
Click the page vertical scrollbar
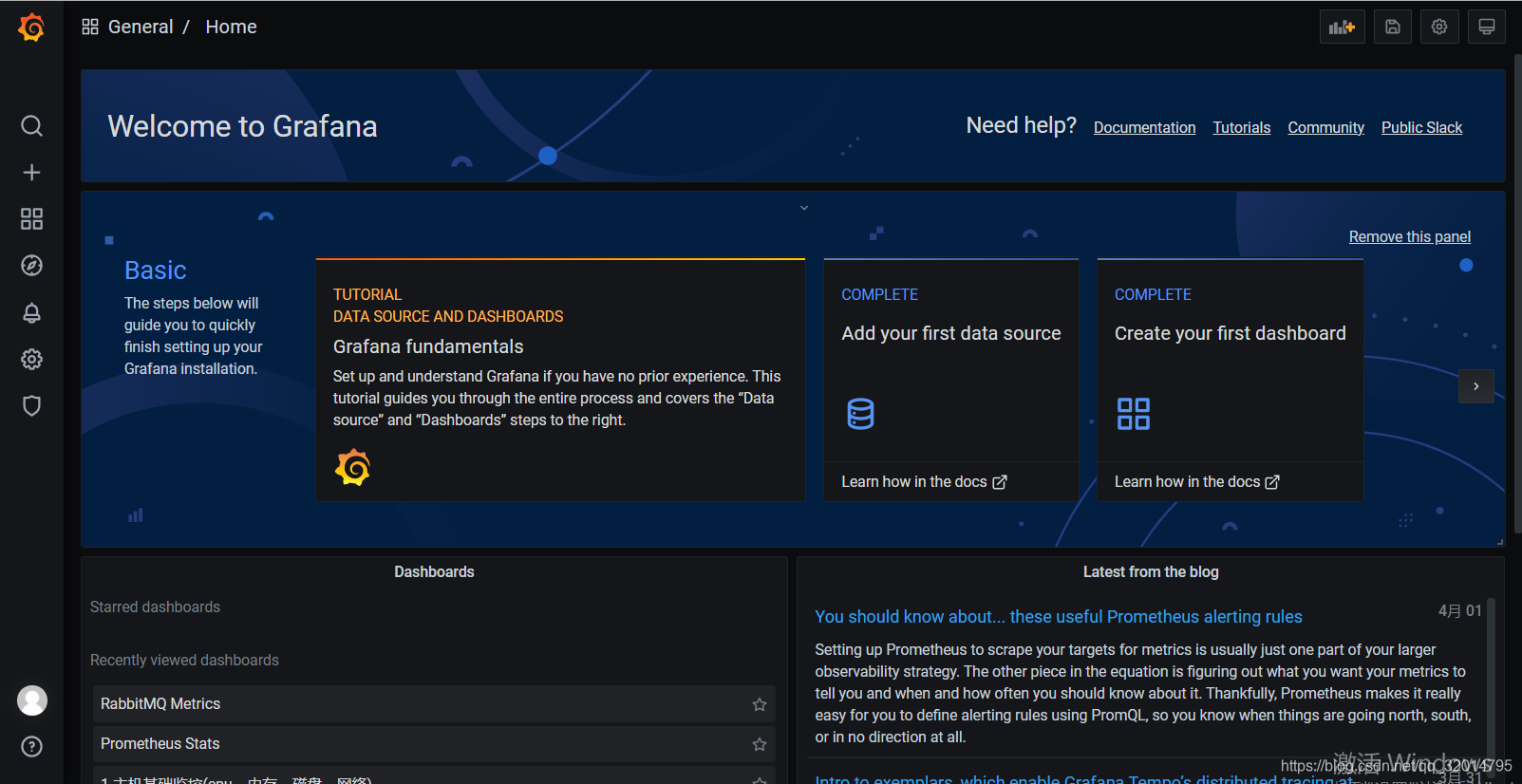1517,294
